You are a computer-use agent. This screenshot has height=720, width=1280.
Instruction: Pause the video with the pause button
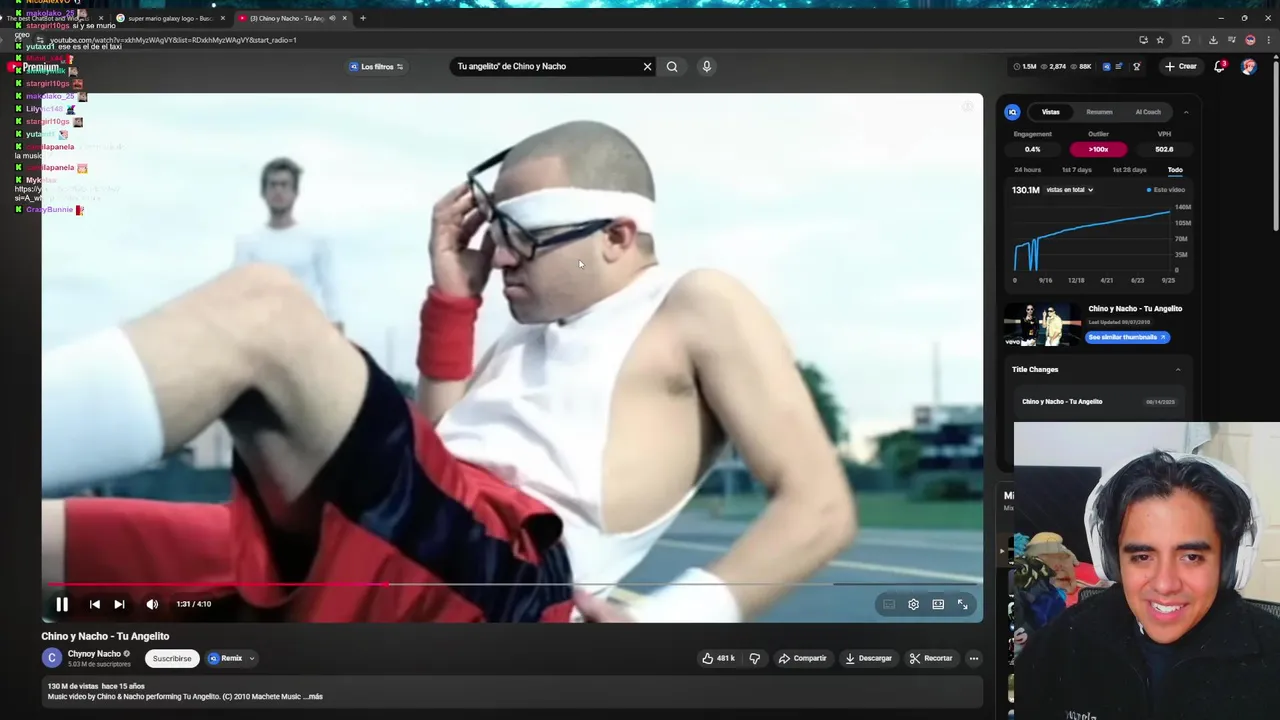(62, 604)
